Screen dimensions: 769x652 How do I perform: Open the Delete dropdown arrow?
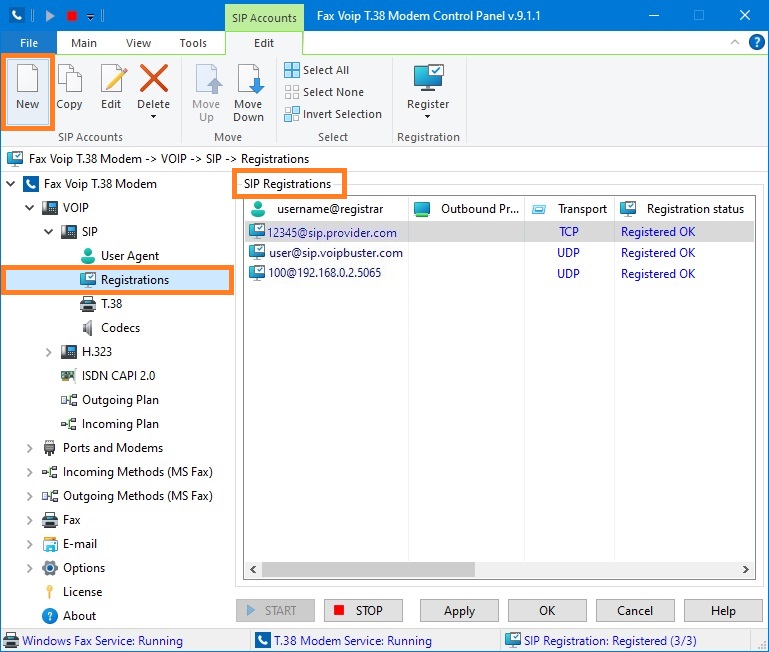[x=154, y=117]
